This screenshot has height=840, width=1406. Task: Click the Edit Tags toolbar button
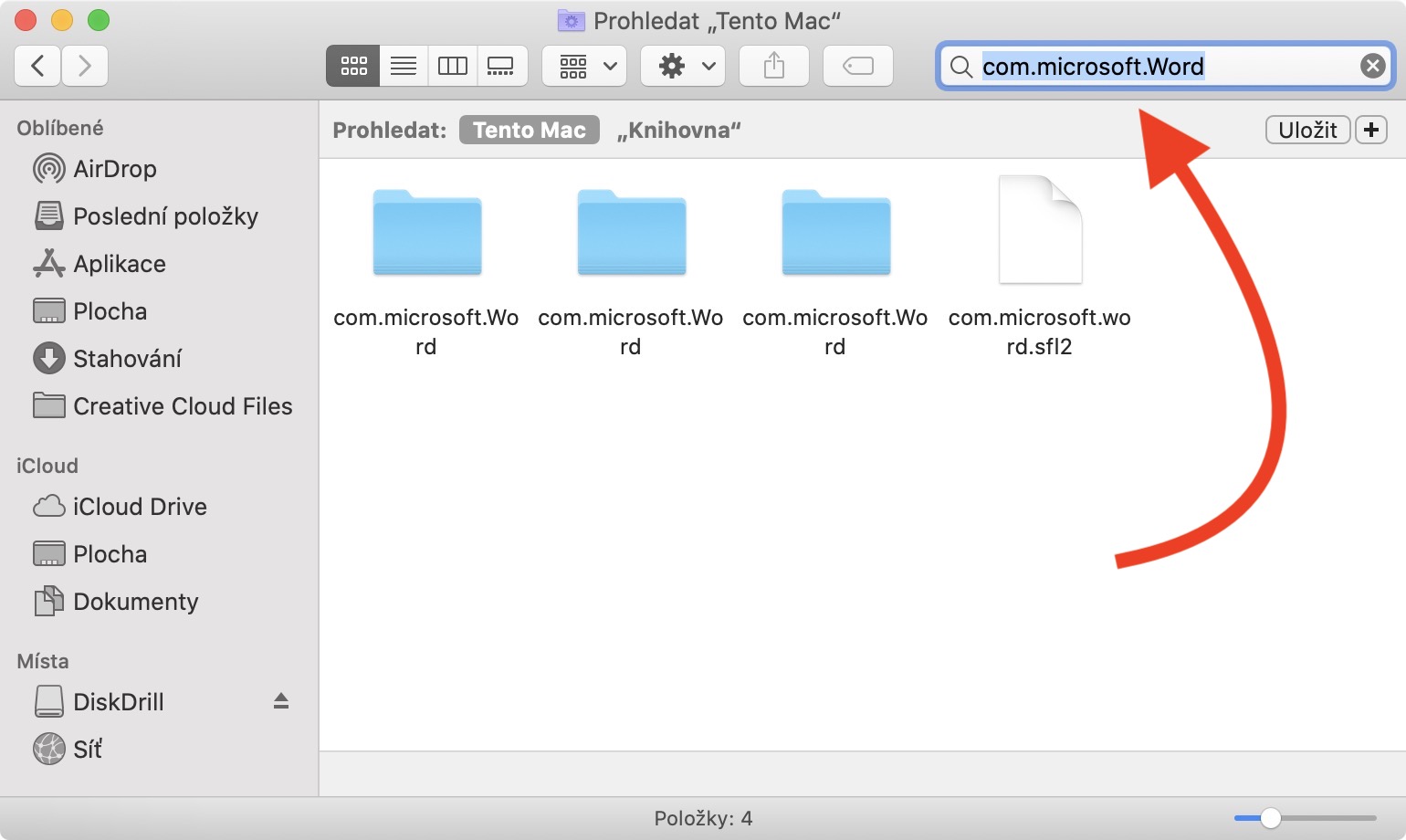tap(858, 66)
